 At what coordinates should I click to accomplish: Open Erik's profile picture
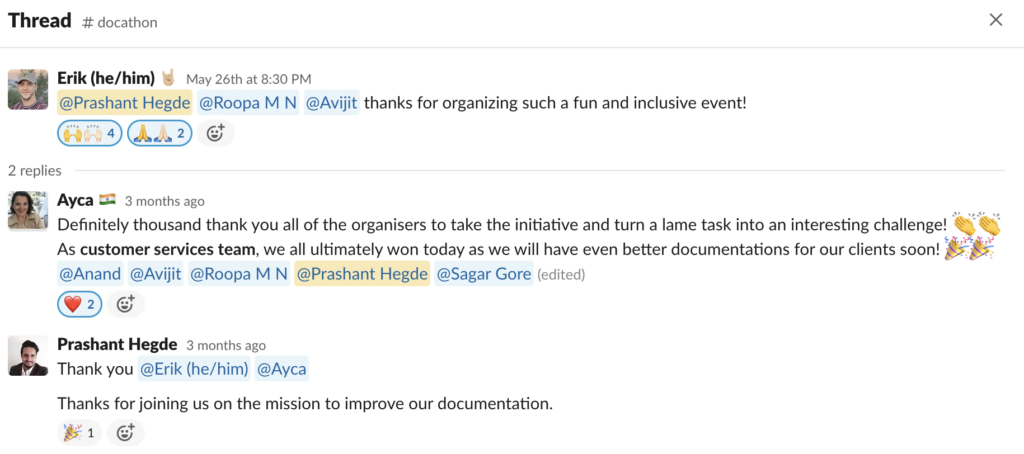28,89
